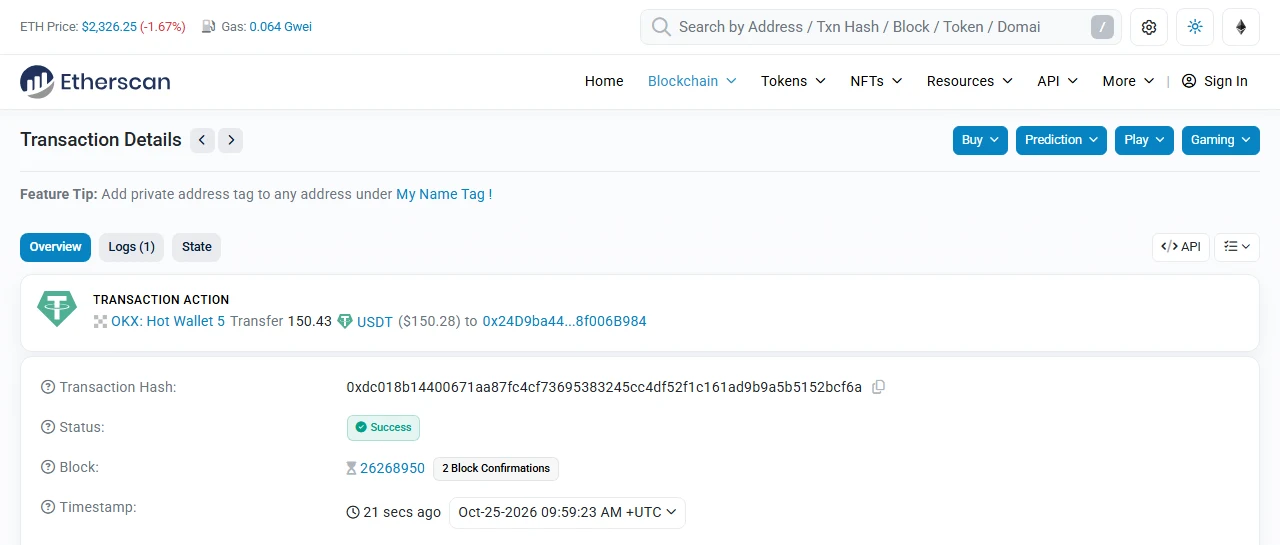This screenshot has width=1280, height=545.
Task: Switch to the State tab
Action: tap(197, 247)
